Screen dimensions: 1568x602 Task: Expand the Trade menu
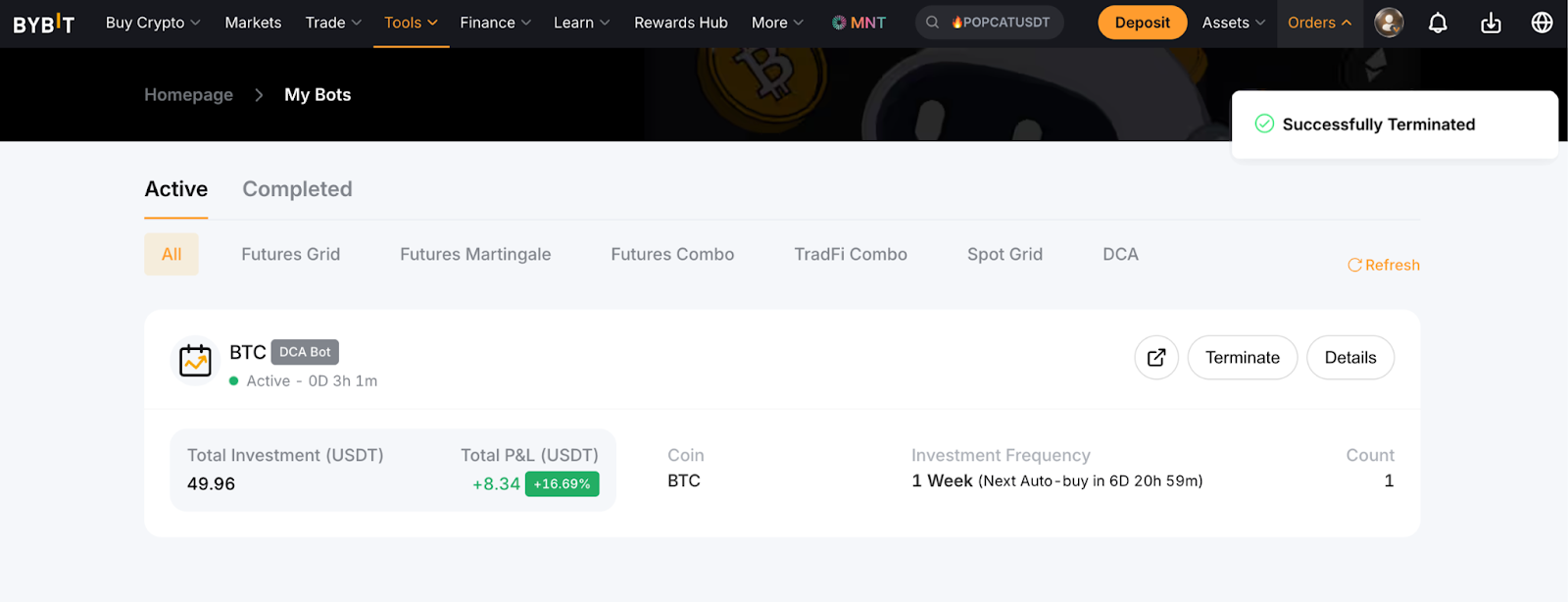tap(333, 23)
